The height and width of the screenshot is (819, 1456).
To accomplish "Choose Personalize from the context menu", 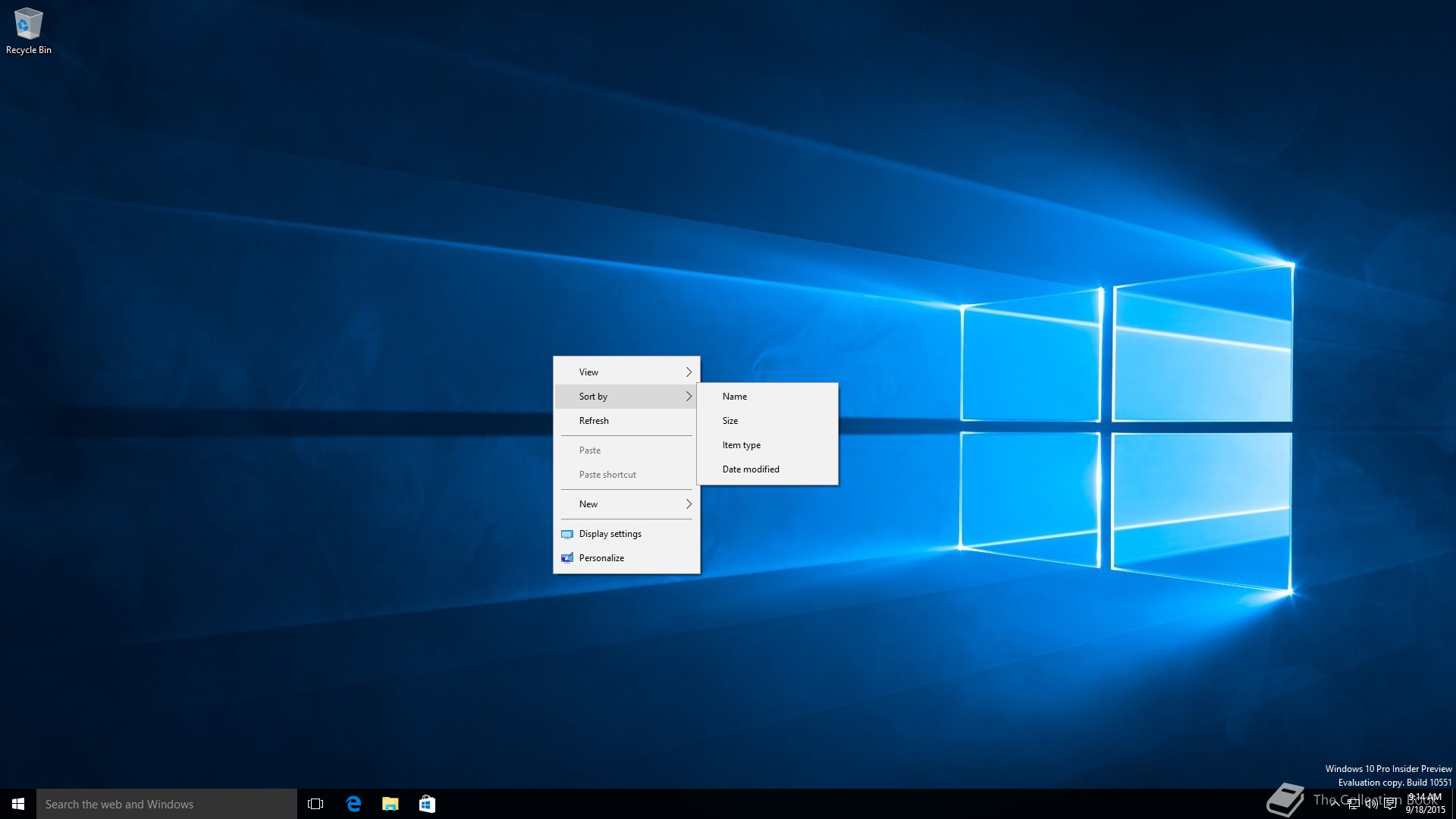I will pyautogui.click(x=626, y=558).
